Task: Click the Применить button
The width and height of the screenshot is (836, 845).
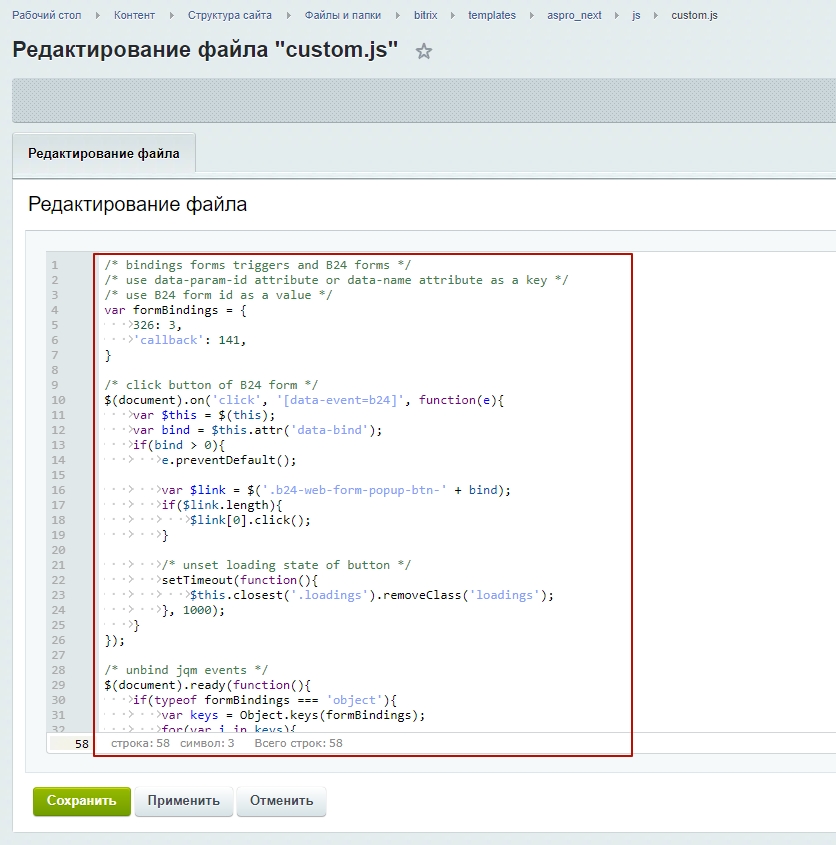Action: (184, 801)
